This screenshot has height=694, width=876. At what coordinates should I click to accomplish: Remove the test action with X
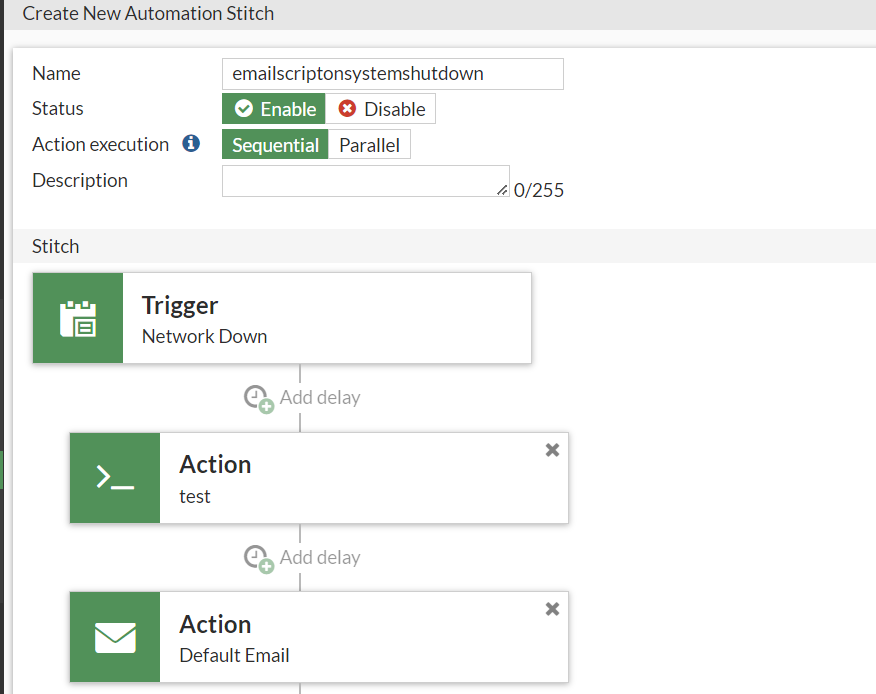[x=552, y=450]
